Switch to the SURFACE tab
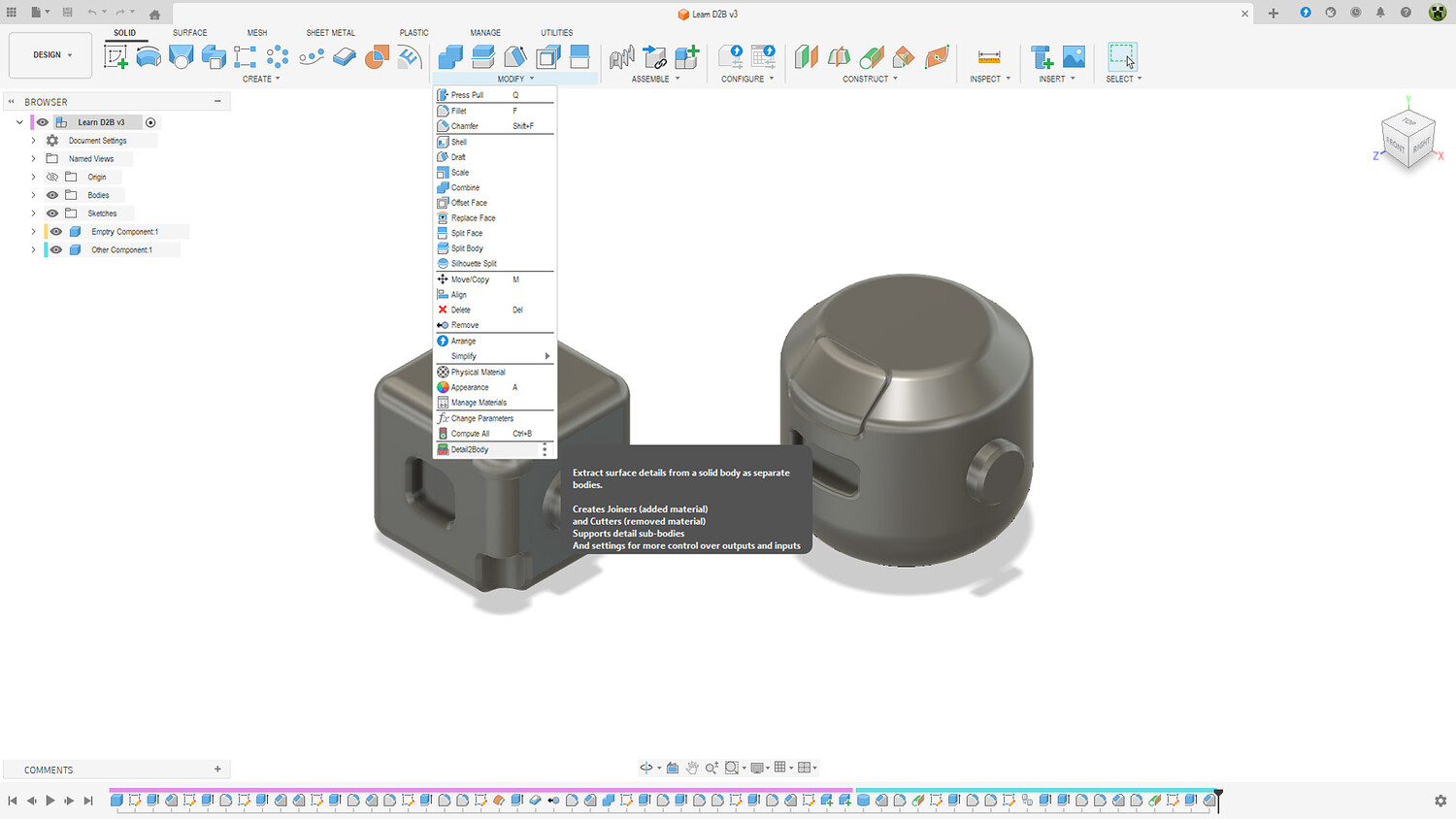The image size is (1456, 819). 189,33
